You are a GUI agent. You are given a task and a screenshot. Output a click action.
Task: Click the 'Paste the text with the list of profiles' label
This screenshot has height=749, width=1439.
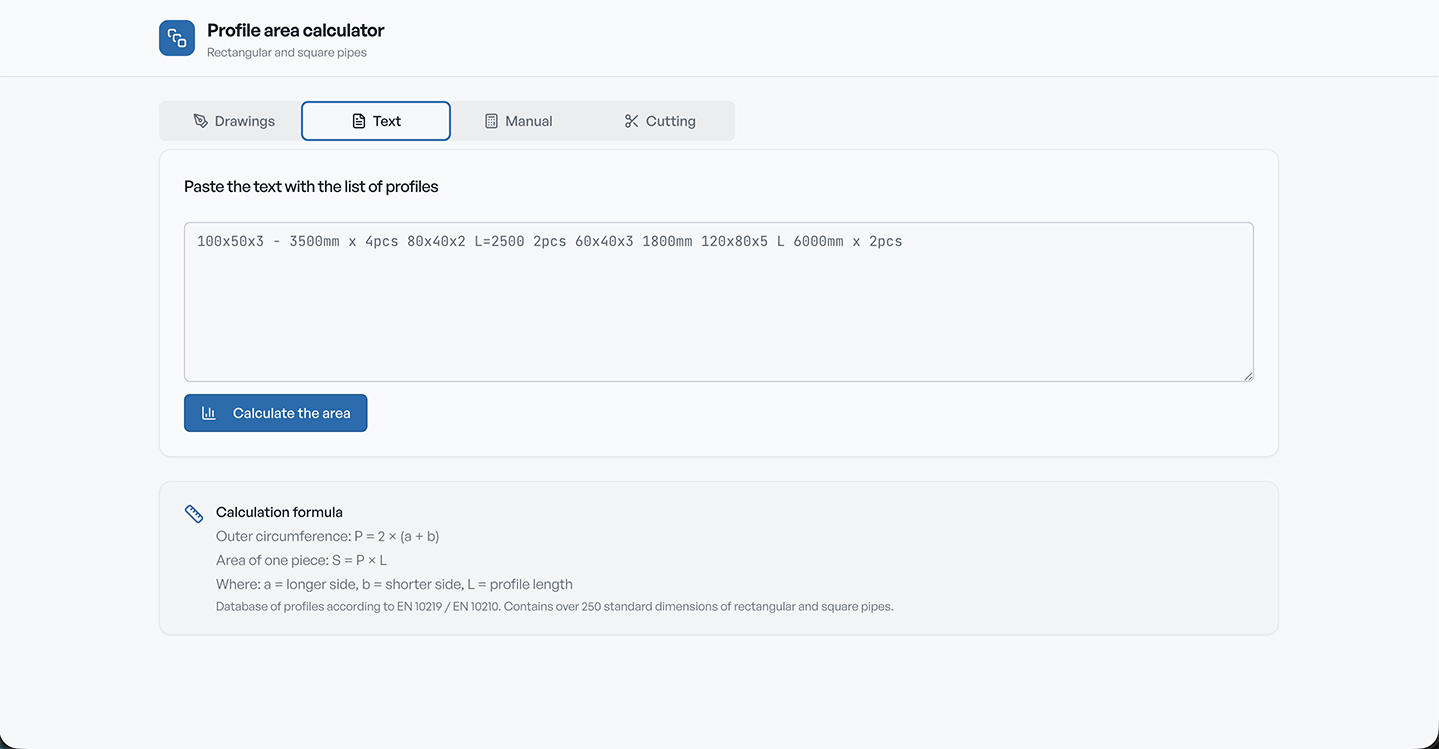(311, 187)
